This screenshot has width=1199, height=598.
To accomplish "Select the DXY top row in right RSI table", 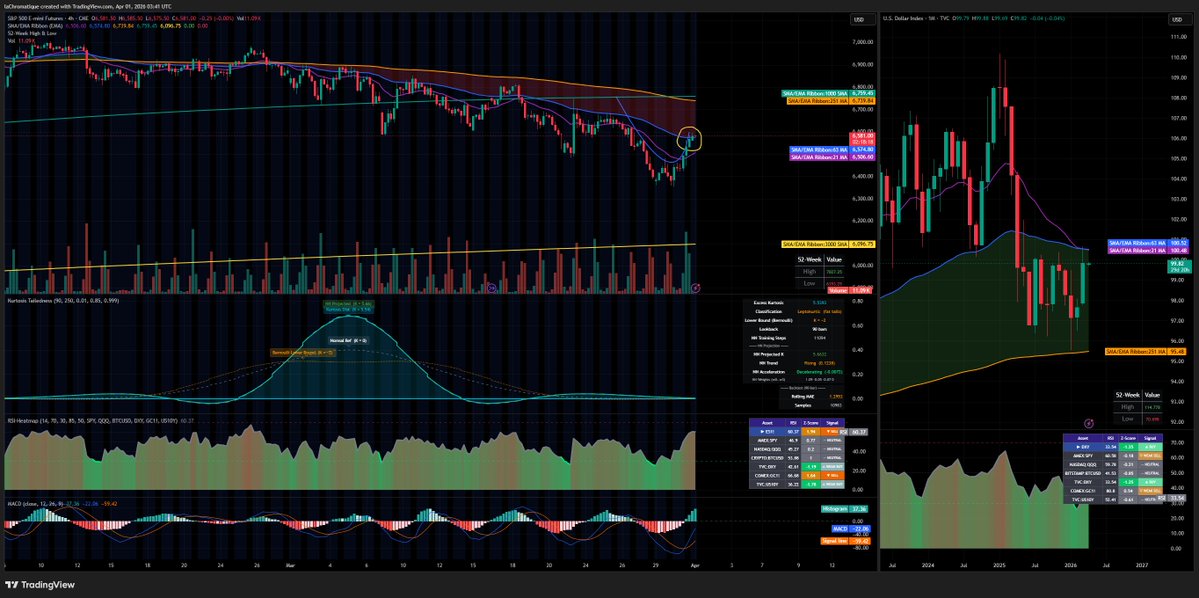I will tap(1112, 447).
